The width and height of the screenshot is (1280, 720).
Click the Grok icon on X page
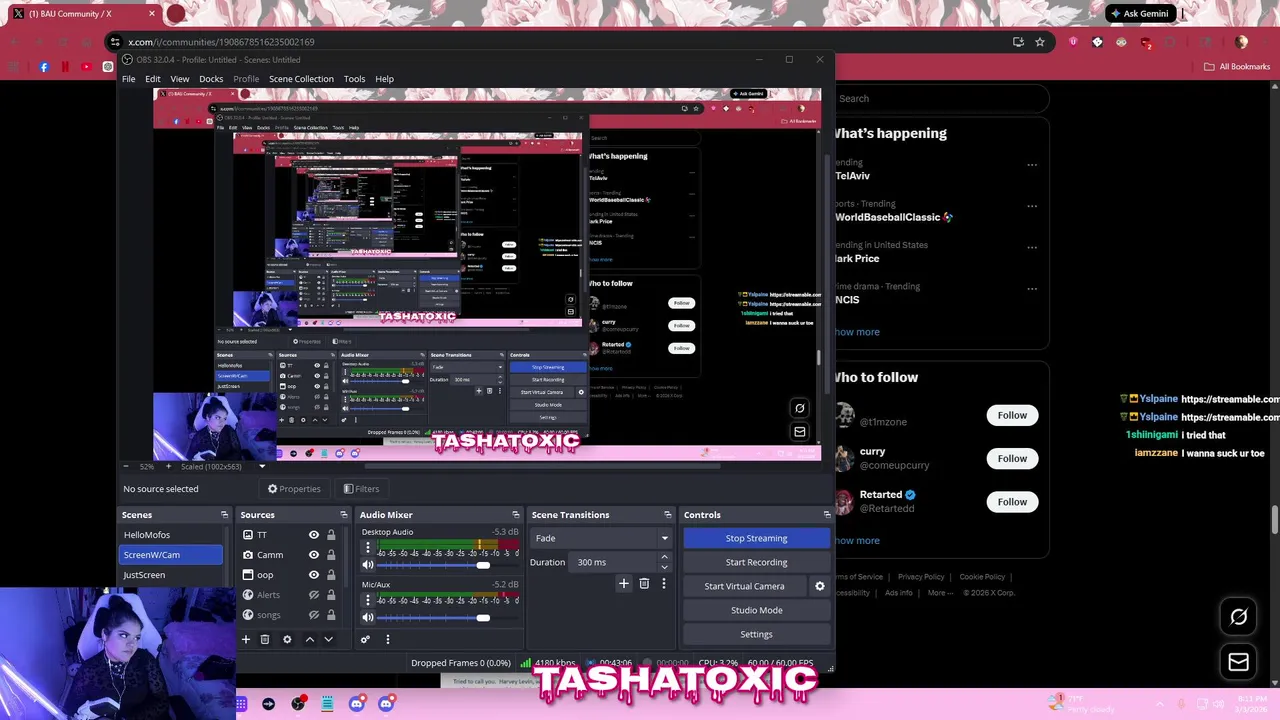tap(1238, 617)
